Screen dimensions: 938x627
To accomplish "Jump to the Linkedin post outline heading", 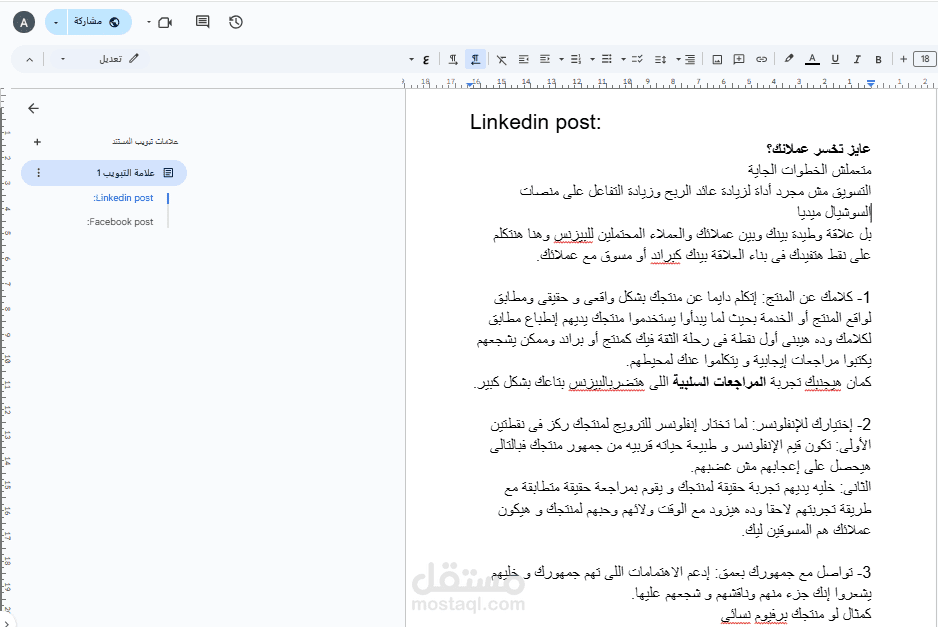I will click(123, 198).
